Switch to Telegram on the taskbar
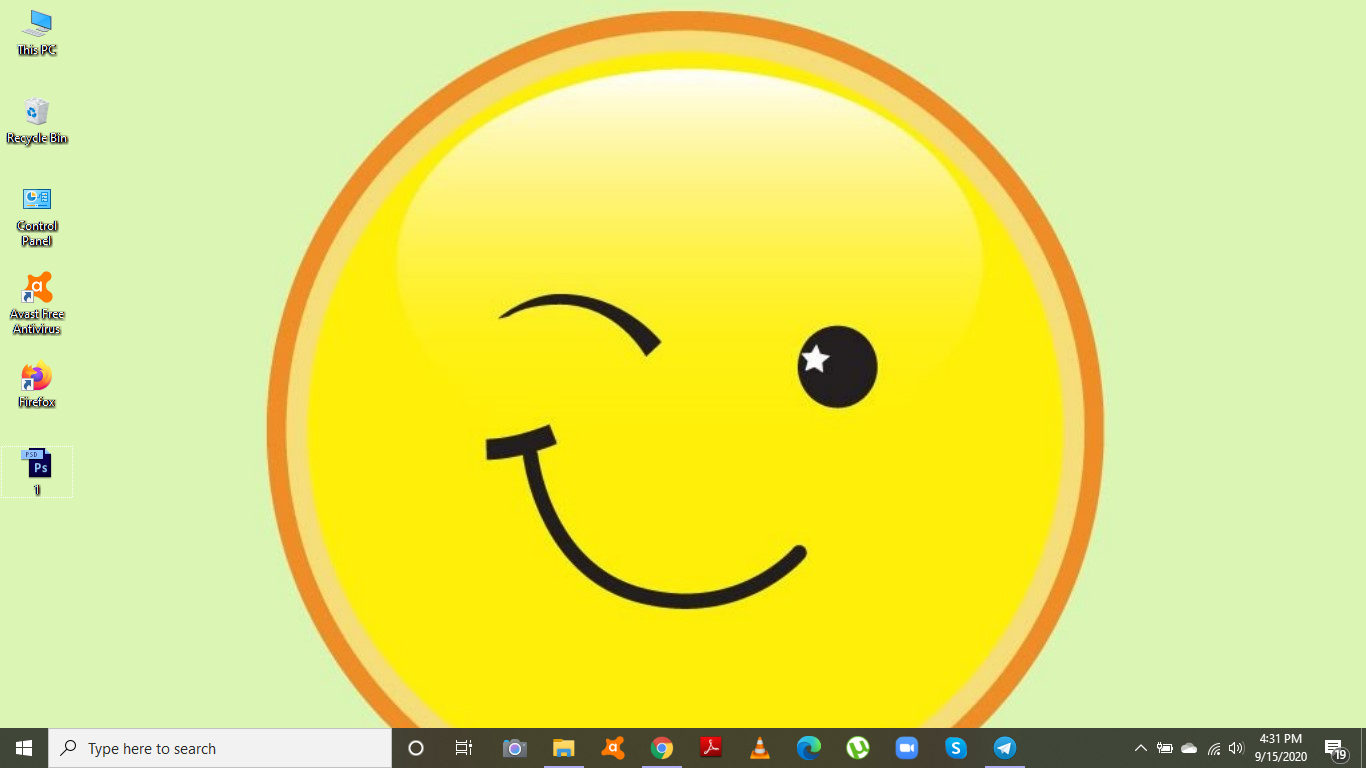The width and height of the screenshot is (1366, 768). tap(1005, 748)
